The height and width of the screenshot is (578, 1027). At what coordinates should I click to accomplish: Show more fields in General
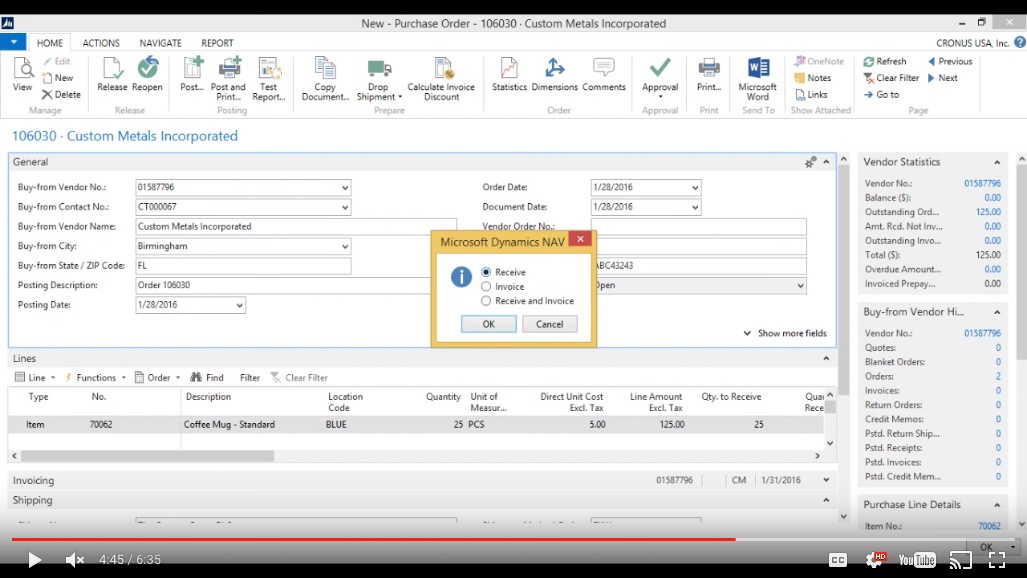point(785,333)
